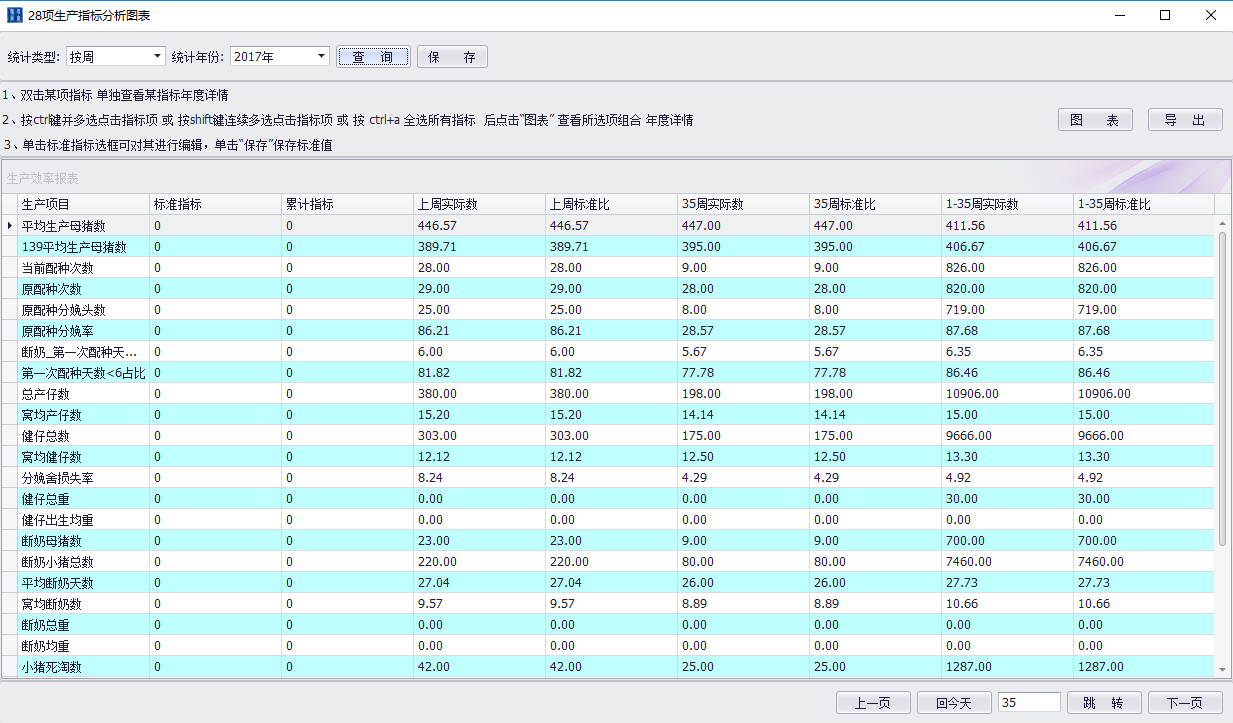The width and height of the screenshot is (1233, 723).
Task: Click the app icon in title bar
Action: (x=14, y=16)
